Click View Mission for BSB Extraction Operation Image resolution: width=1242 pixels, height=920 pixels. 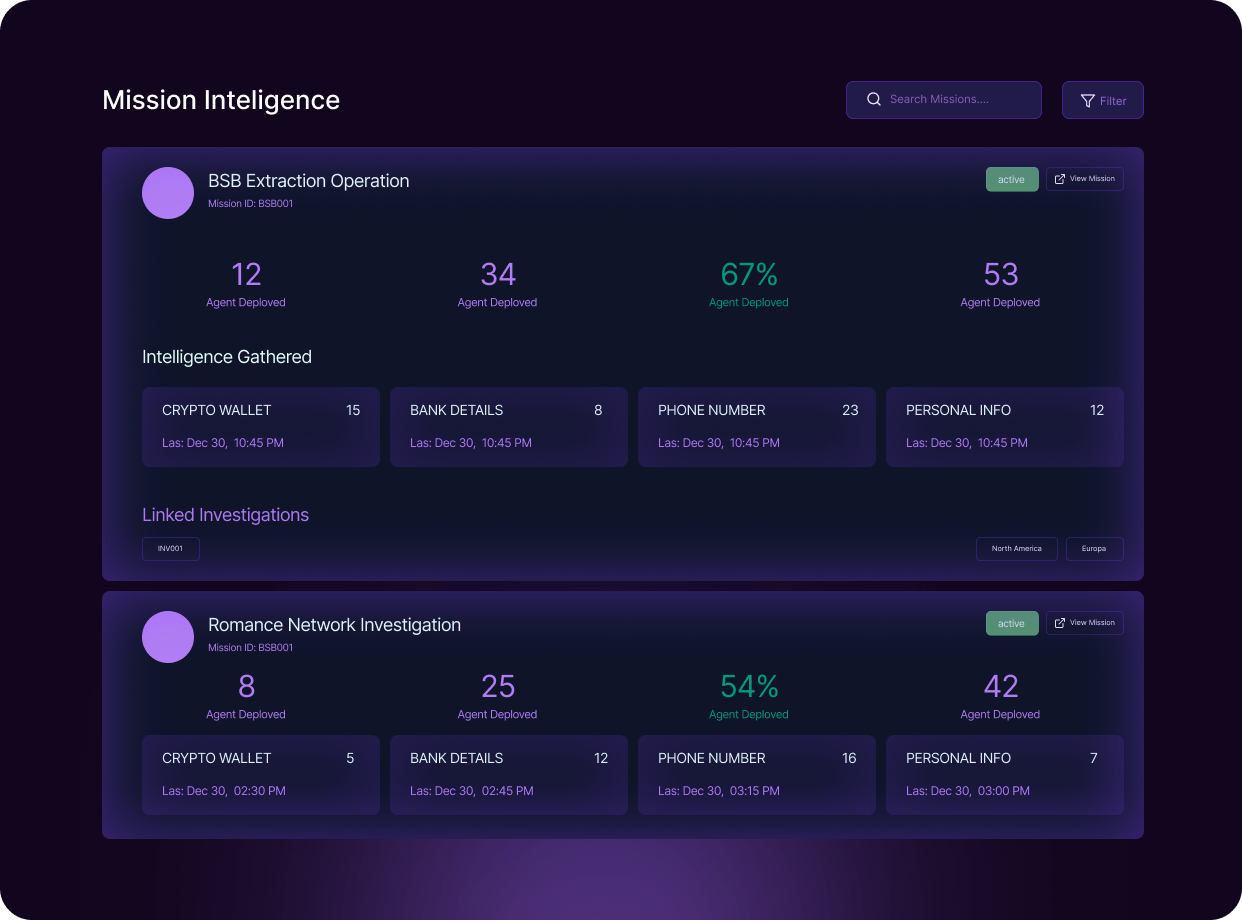coord(1085,179)
